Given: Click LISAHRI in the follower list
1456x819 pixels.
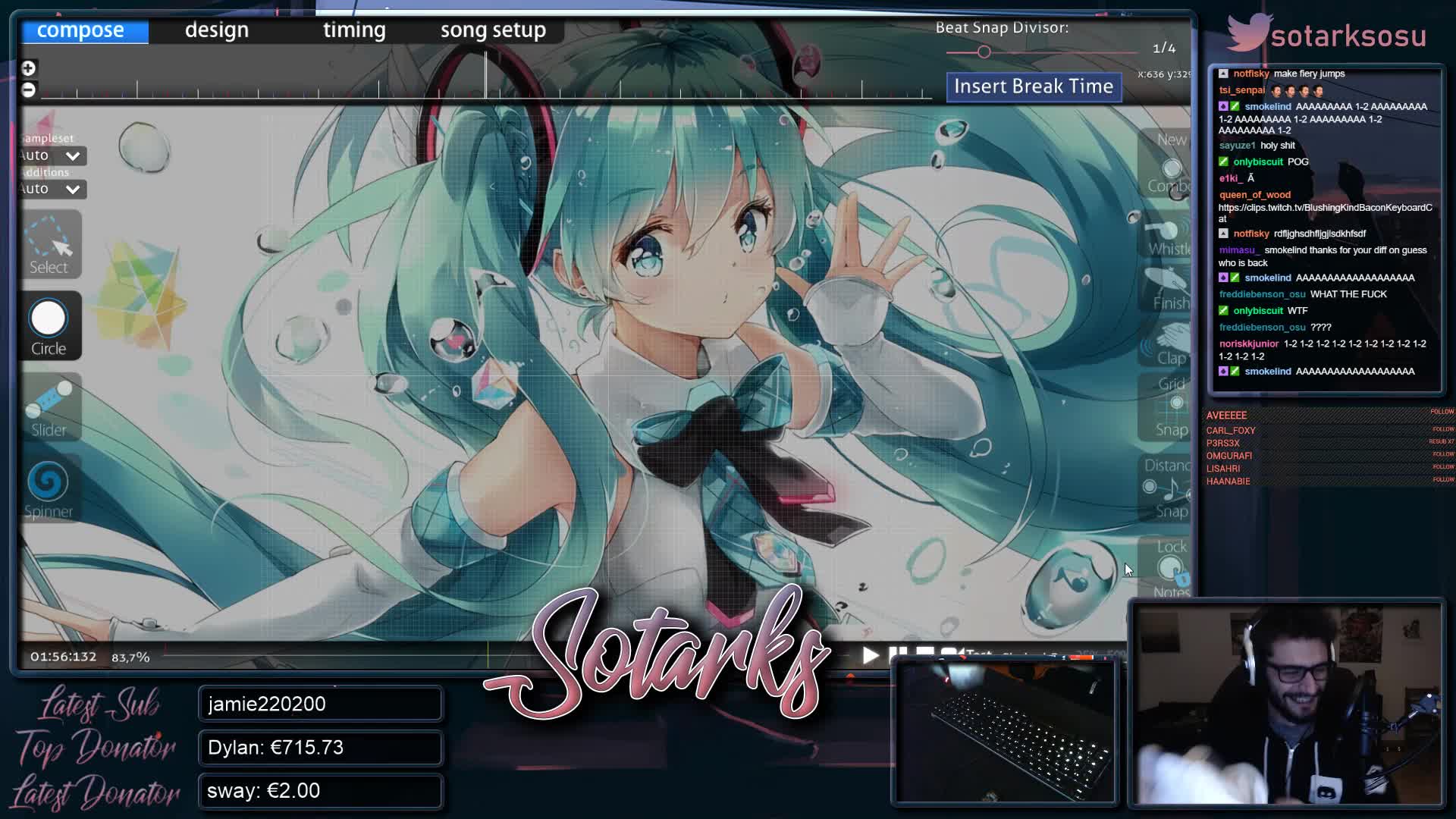Looking at the screenshot, I should click(x=1222, y=469).
